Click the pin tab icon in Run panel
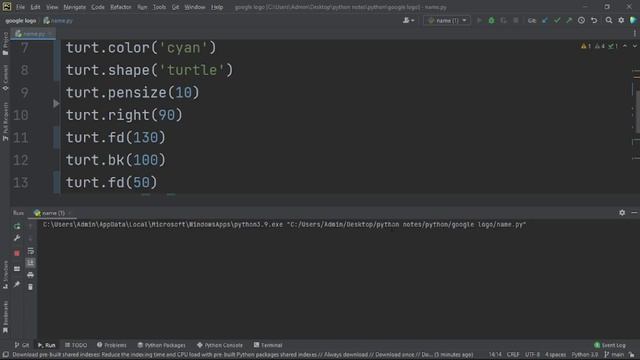This screenshot has width=640, height=360. coord(17,284)
